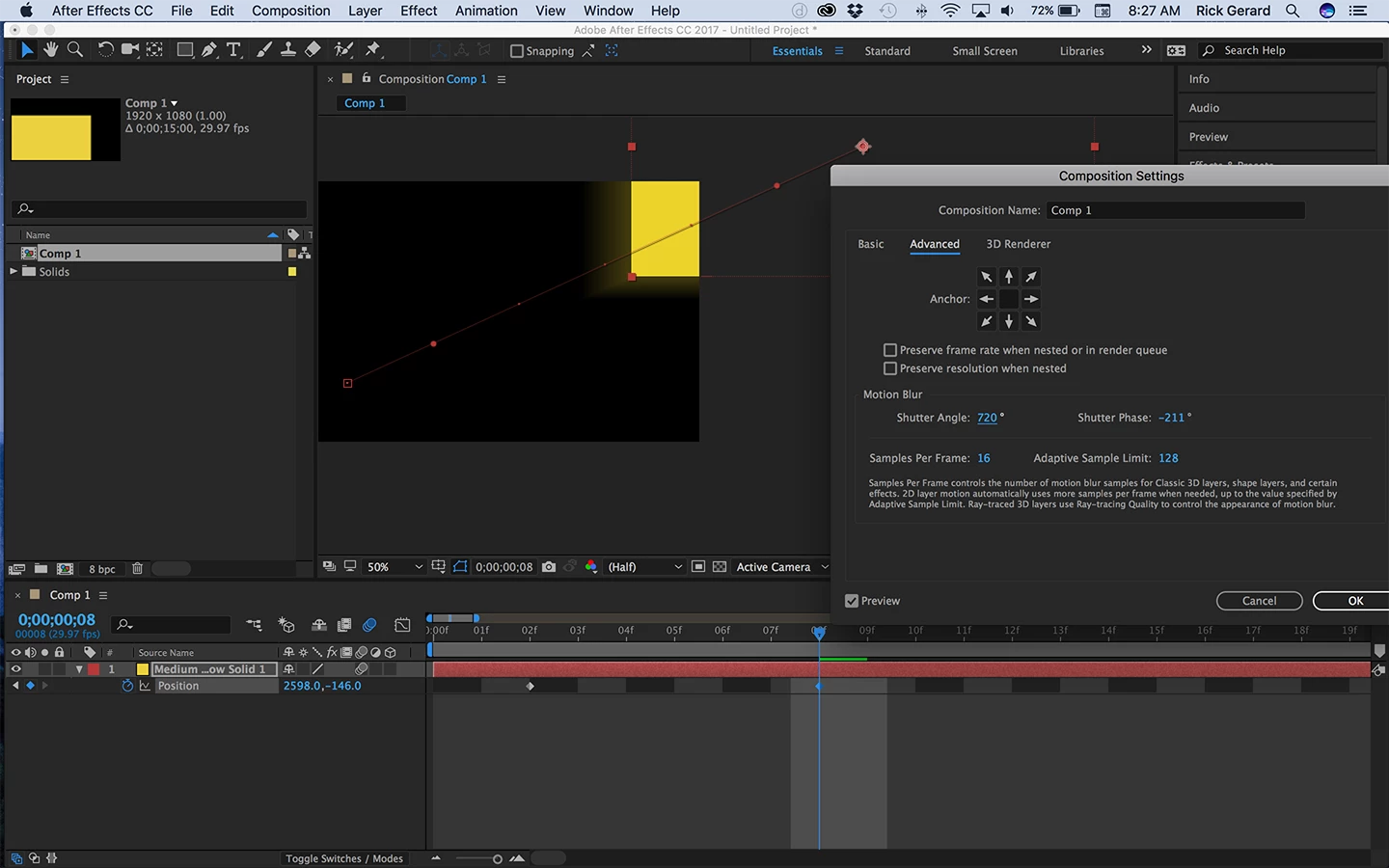Toggle the layer's motion blur switch
Screen dimensions: 1389x868
[362, 669]
